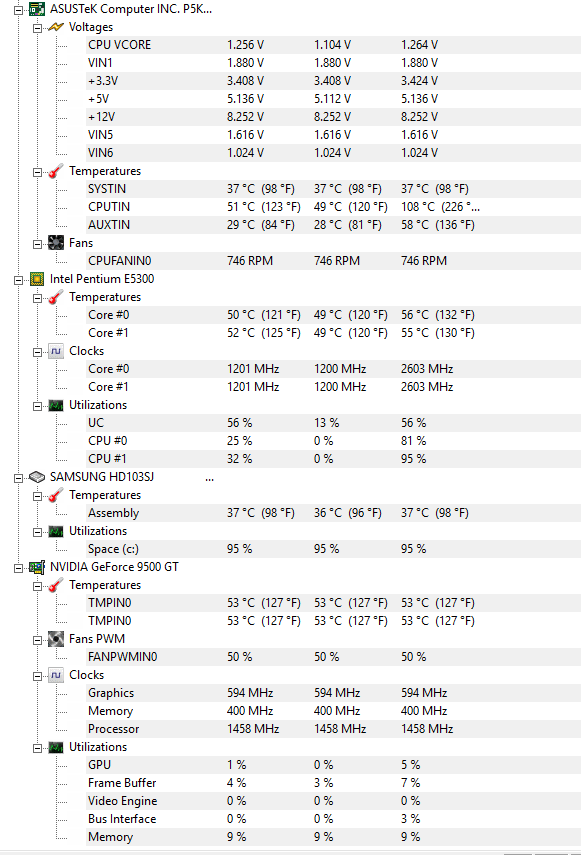Click the SAMSUNG HD103SJ hard drive icon
The width and height of the screenshot is (581, 855).
(37, 477)
